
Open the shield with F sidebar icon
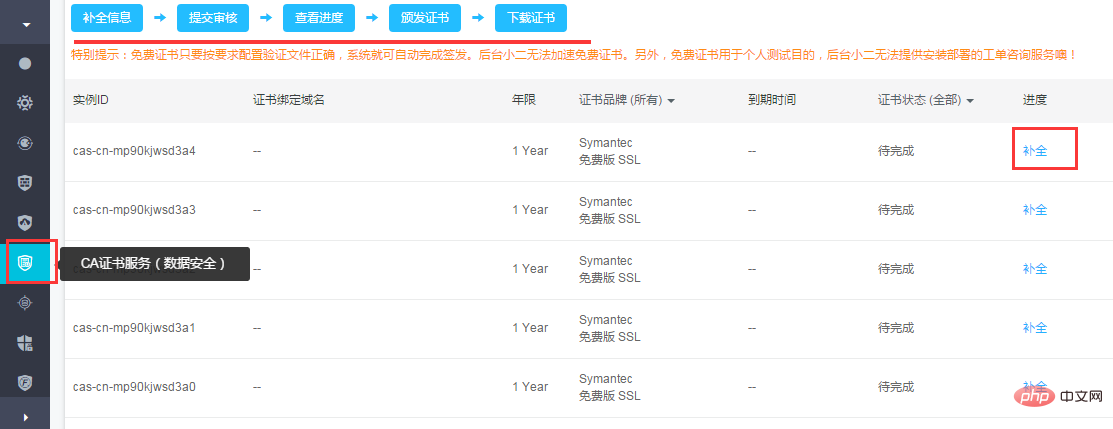[25, 383]
